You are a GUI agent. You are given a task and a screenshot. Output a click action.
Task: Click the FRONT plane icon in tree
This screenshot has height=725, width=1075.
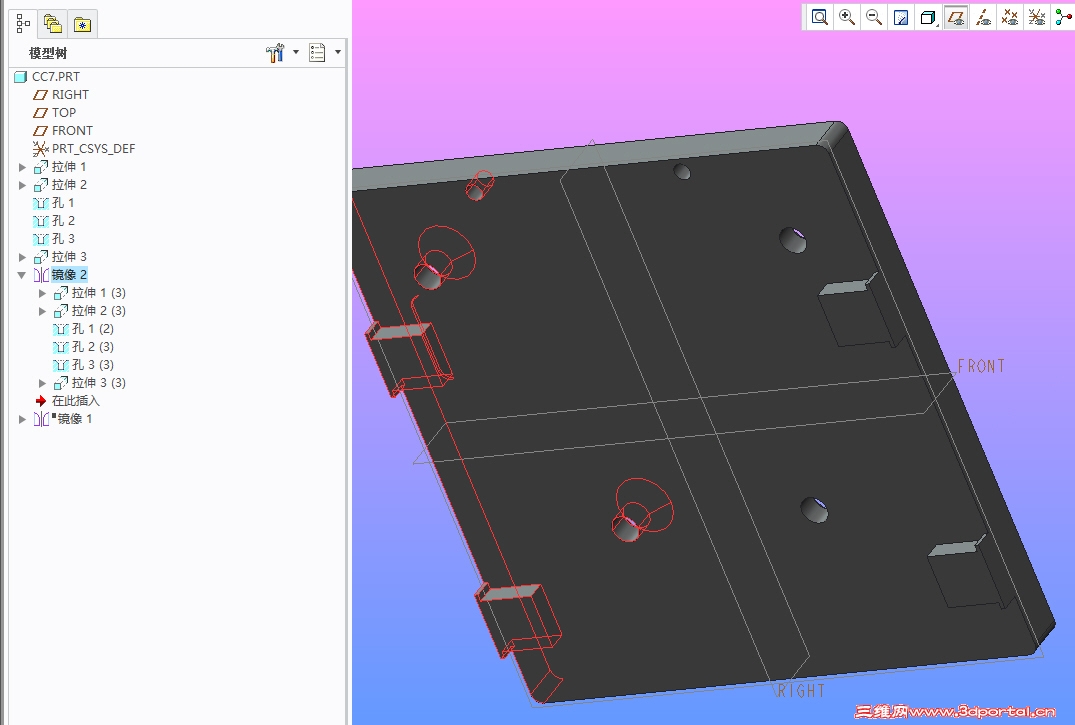point(40,130)
